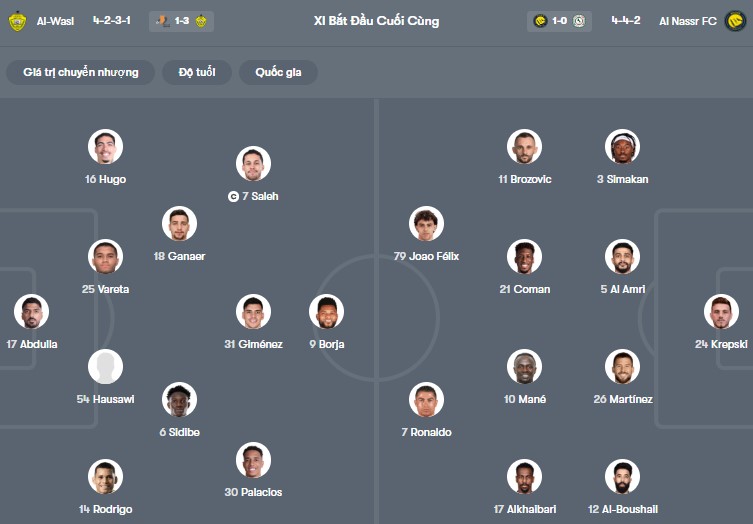753x524 pixels.
Task: Select goalkeeper Krepski's avatar
Action: [721, 312]
